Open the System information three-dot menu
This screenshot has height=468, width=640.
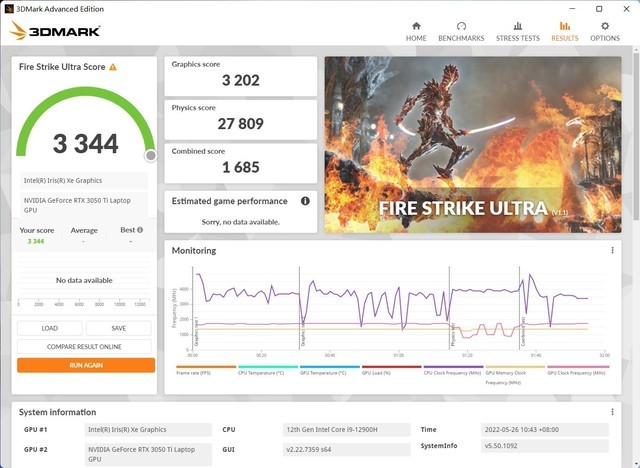click(612, 411)
